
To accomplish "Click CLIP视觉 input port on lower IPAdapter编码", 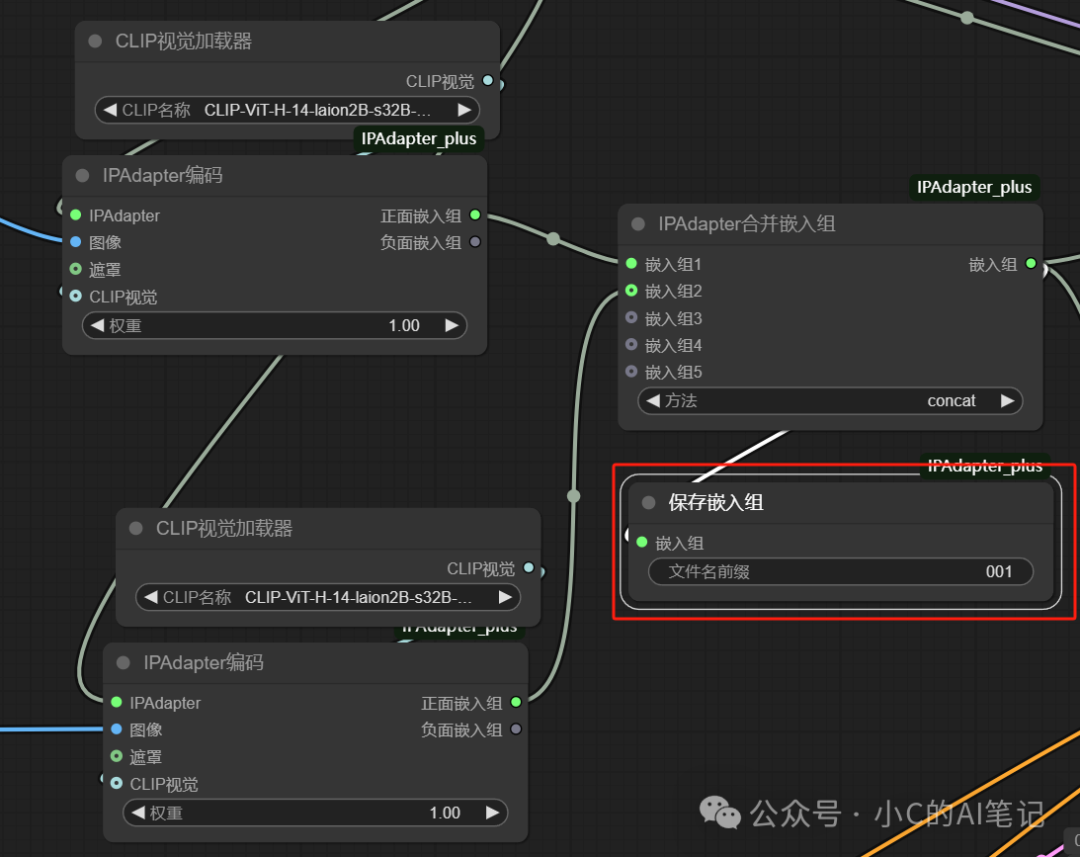I will 116,783.
